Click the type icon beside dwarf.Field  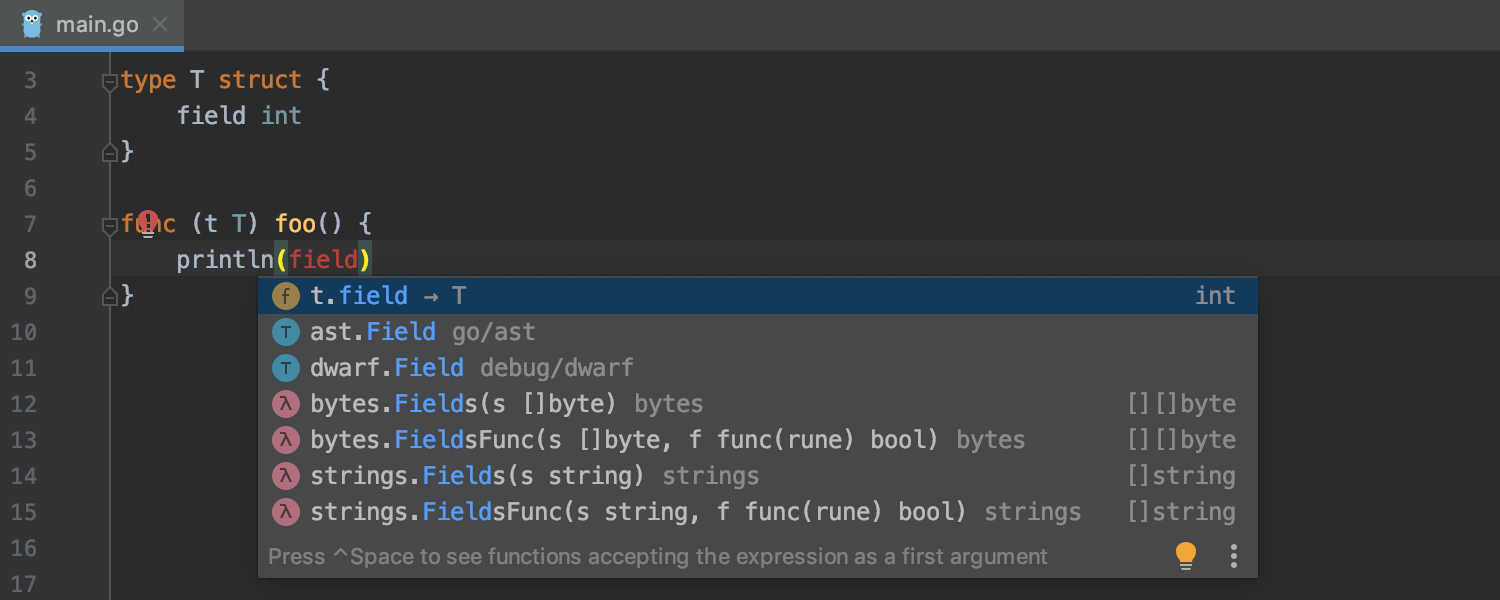point(286,368)
